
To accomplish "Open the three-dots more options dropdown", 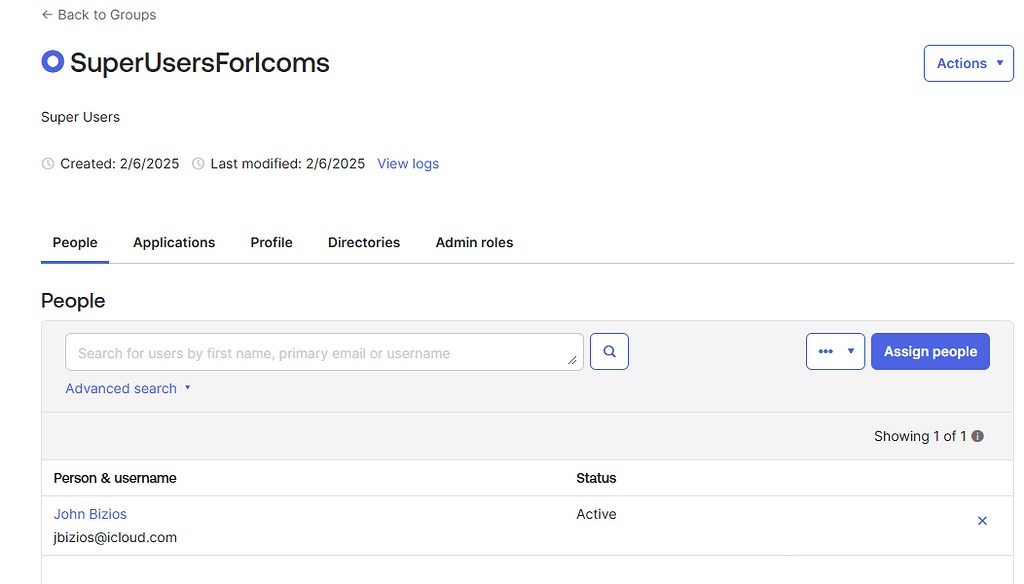I will (x=835, y=352).
